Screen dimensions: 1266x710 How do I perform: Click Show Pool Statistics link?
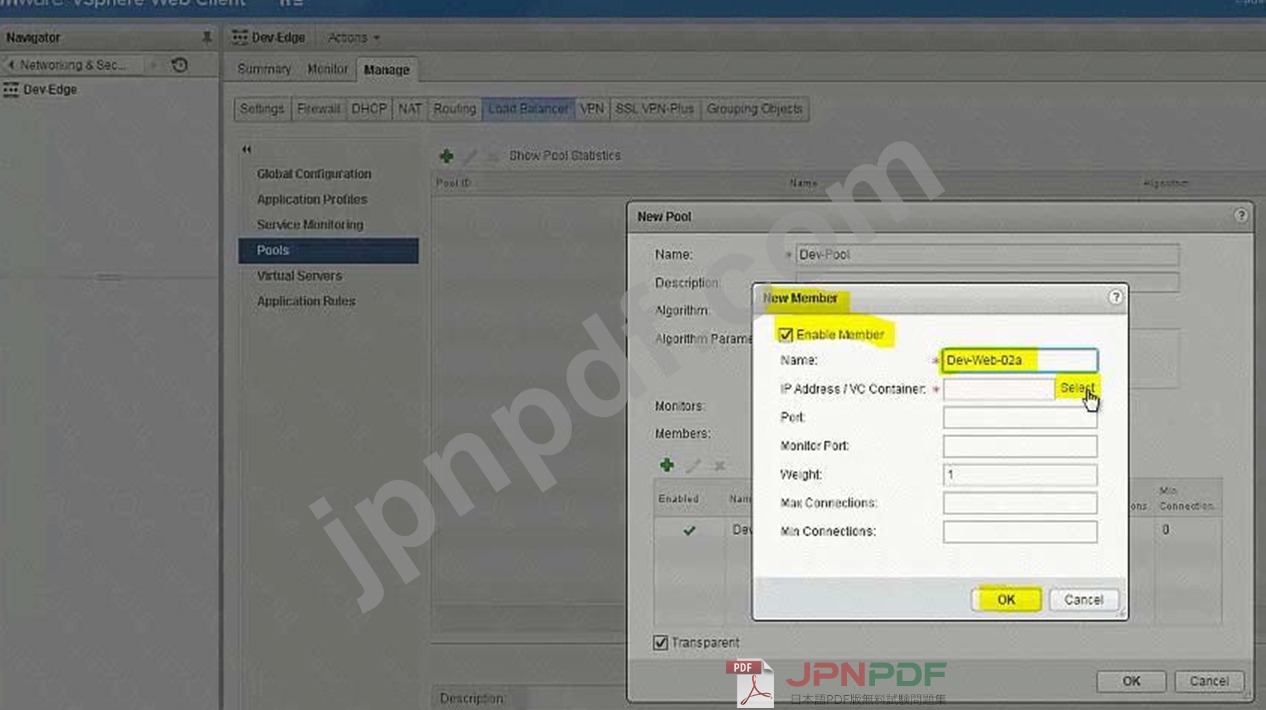pyautogui.click(x=565, y=156)
